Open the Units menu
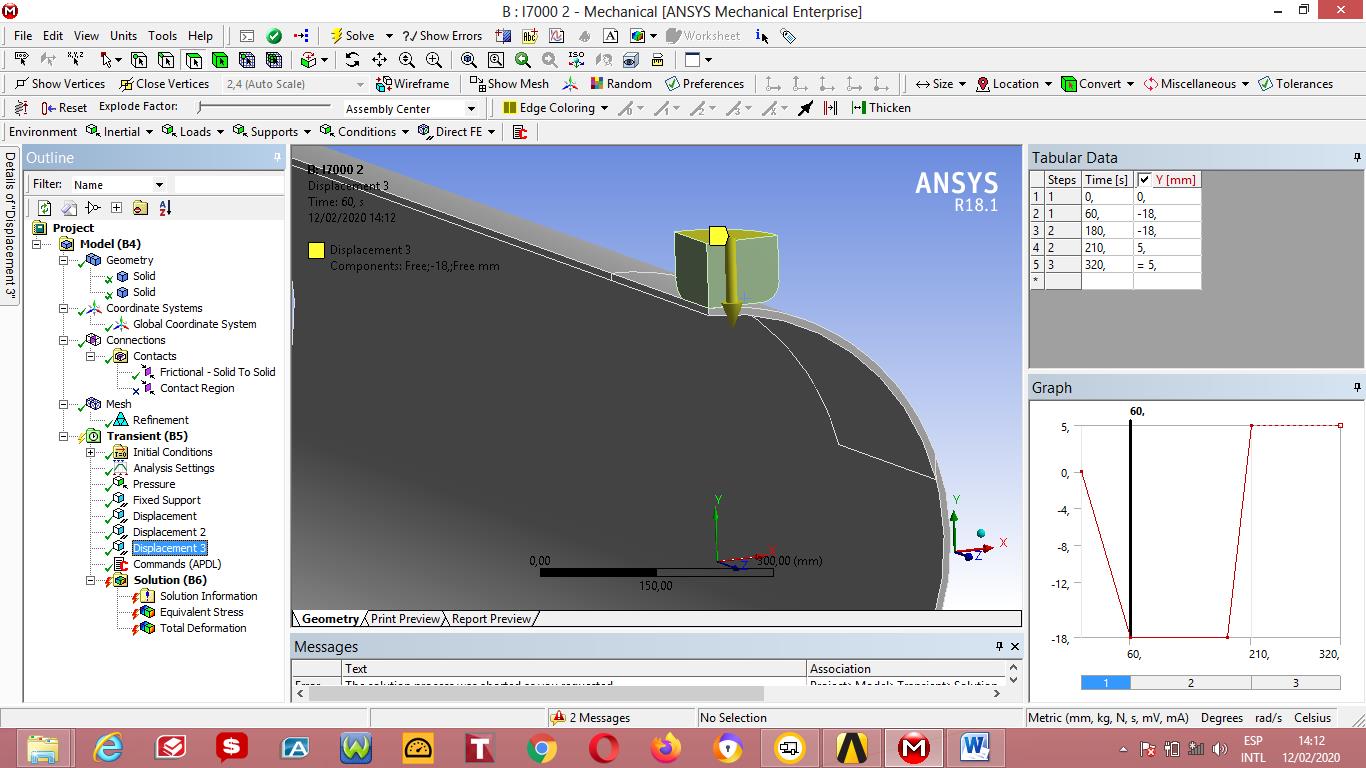Viewport: 1366px width, 768px height. (123, 36)
